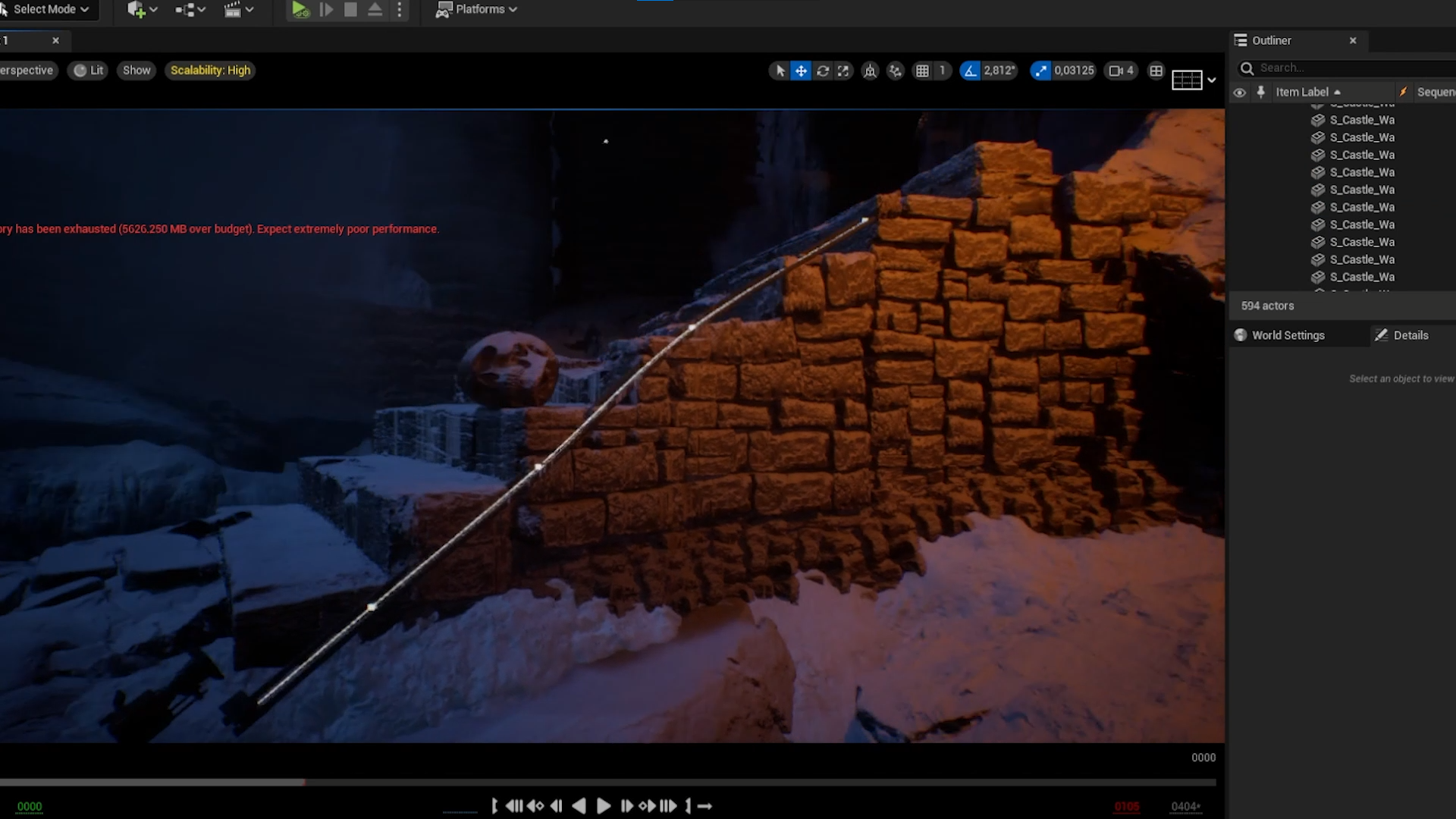Screen dimensions: 1456x819
Task: Toggle rotation angle snapping
Action: tap(970, 71)
